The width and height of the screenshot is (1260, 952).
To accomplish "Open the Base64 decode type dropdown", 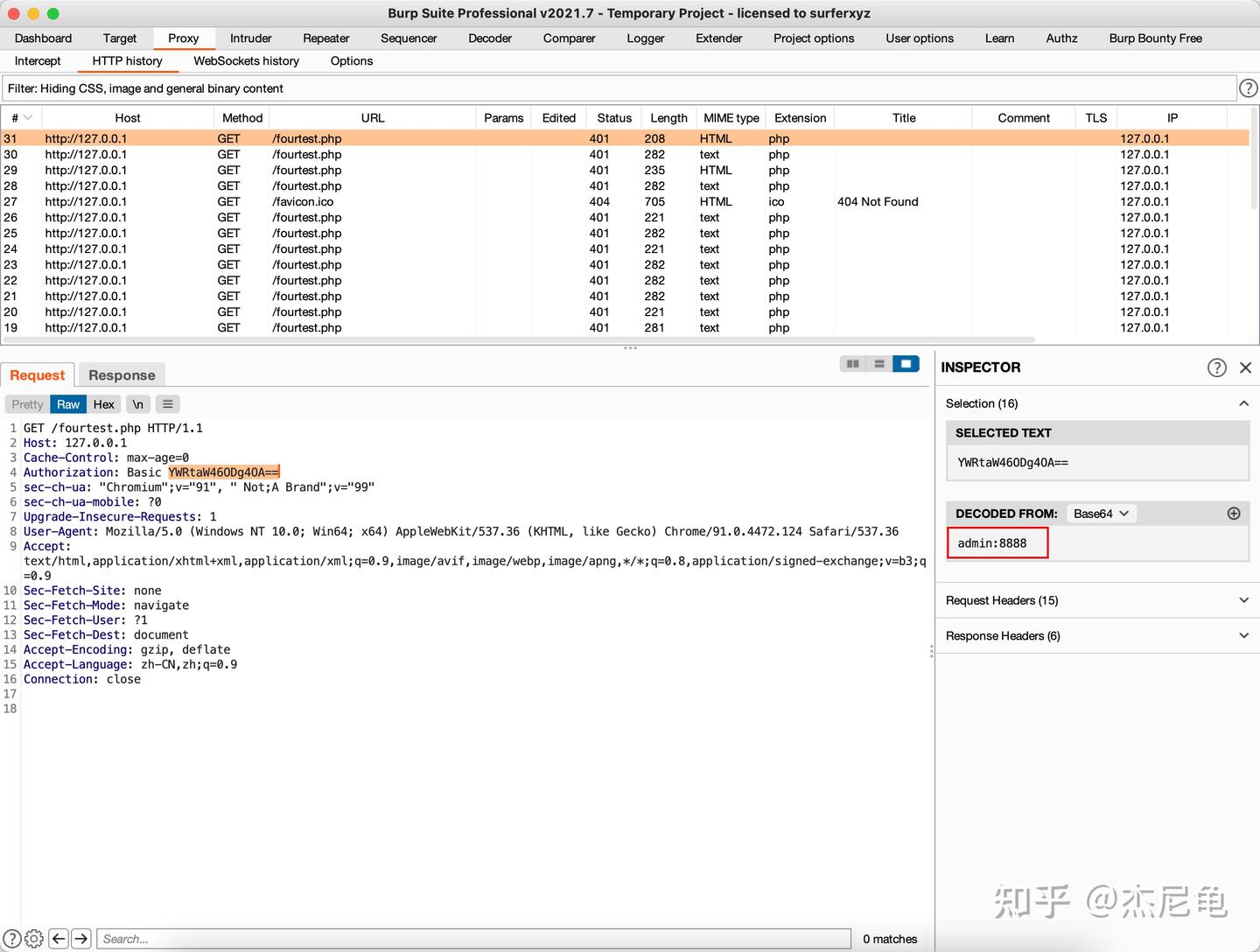I will click(1102, 514).
